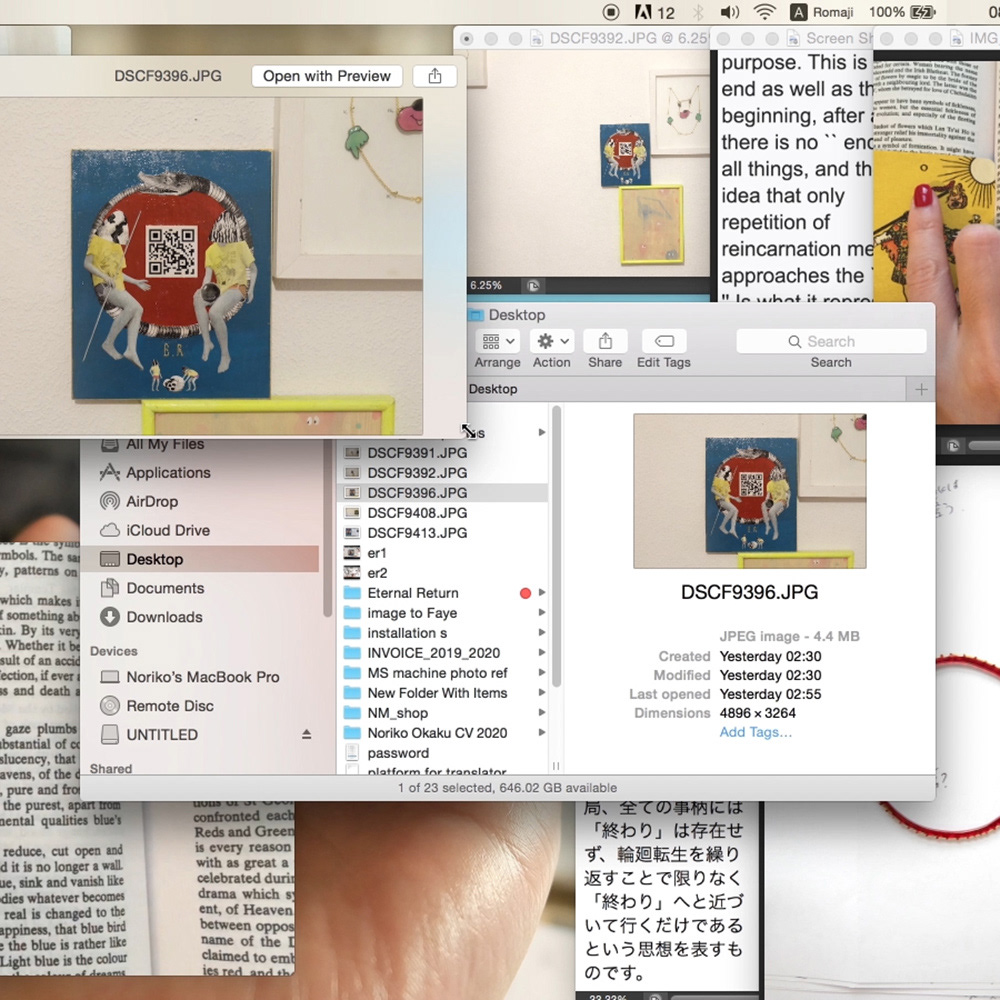Eject the UNTITLED volume
The height and width of the screenshot is (1000, 1000).
pos(306,734)
